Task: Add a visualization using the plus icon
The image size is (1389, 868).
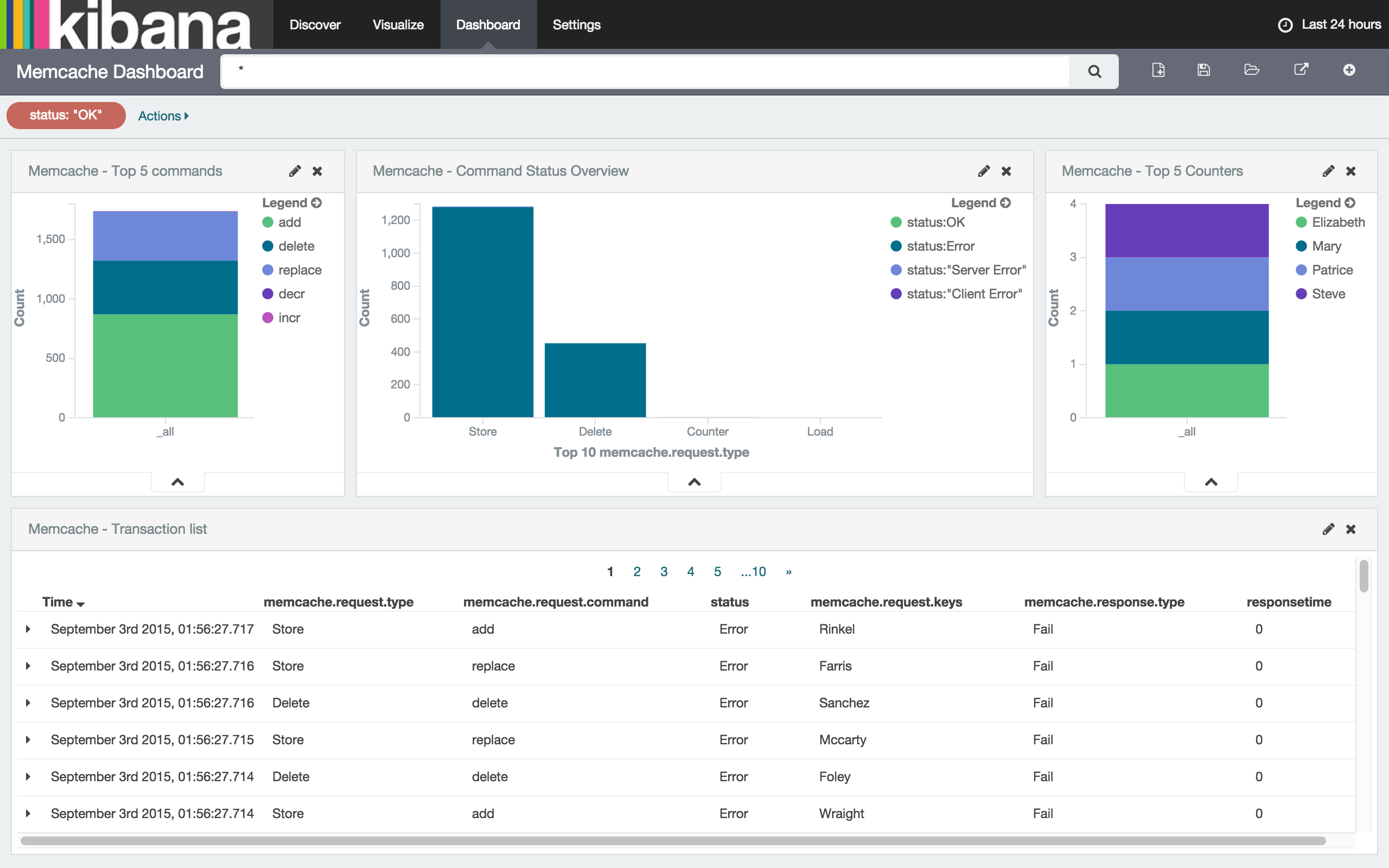Action: tap(1349, 70)
